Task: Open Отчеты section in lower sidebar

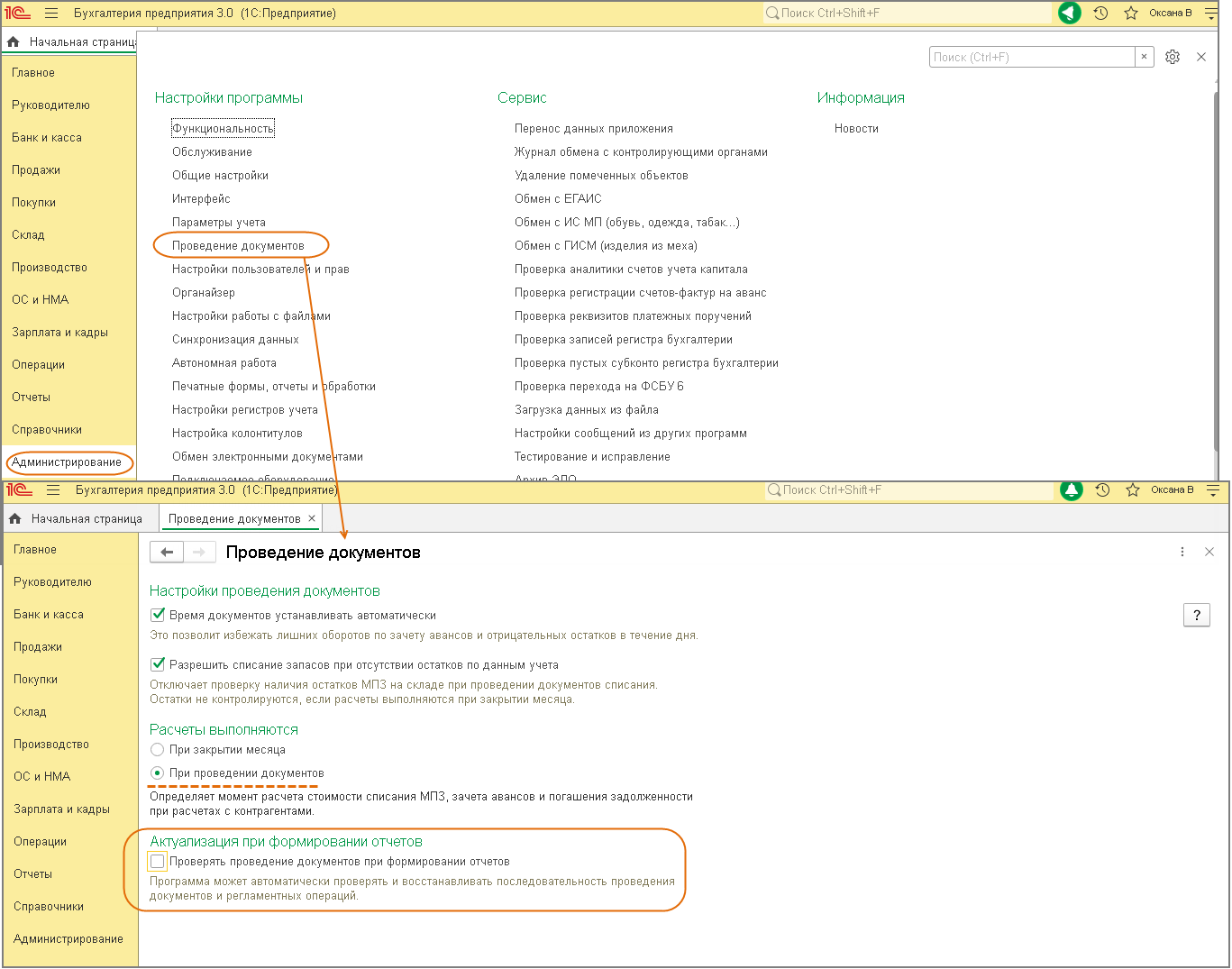Action: (32, 874)
